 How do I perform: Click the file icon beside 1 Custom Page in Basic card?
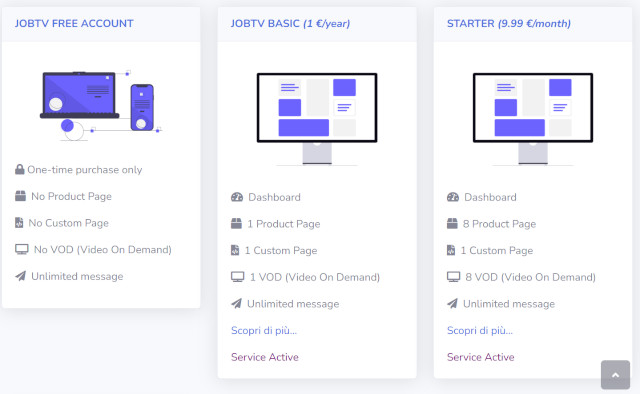tap(235, 250)
